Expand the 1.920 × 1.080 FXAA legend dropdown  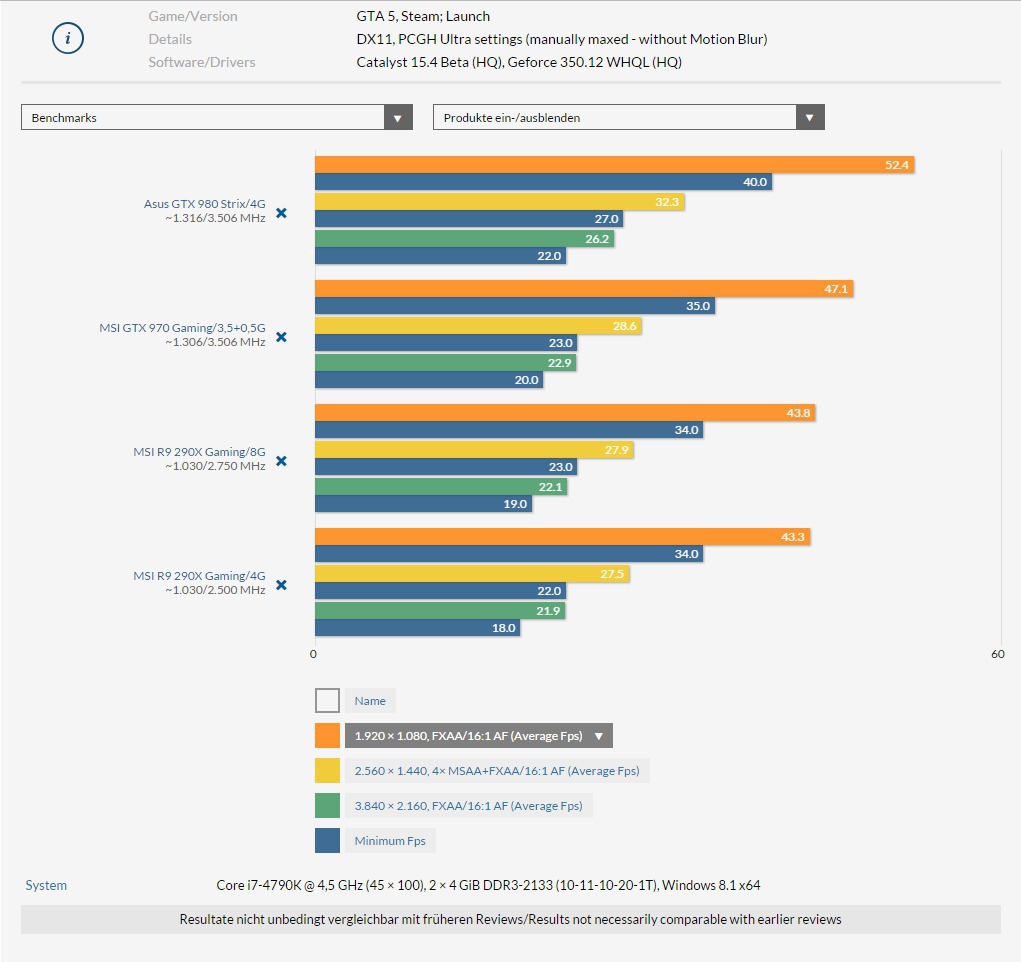tap(479, 735)
